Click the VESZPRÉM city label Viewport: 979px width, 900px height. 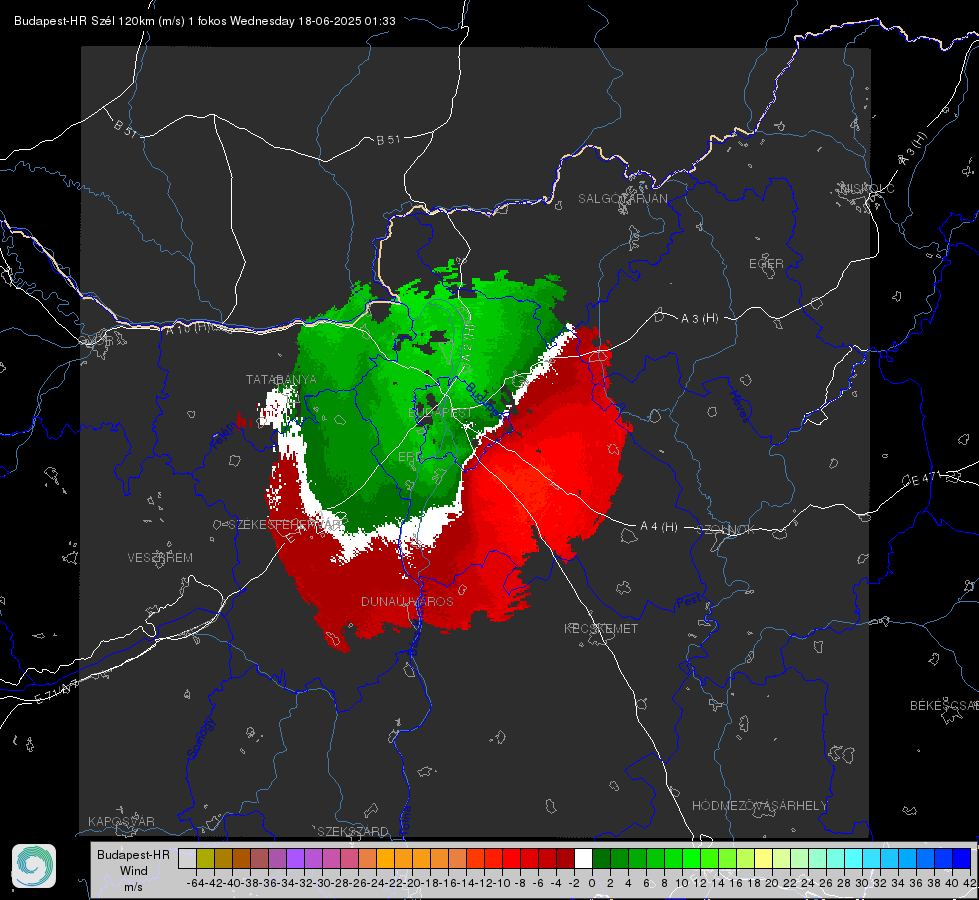[x=160, y=557]
